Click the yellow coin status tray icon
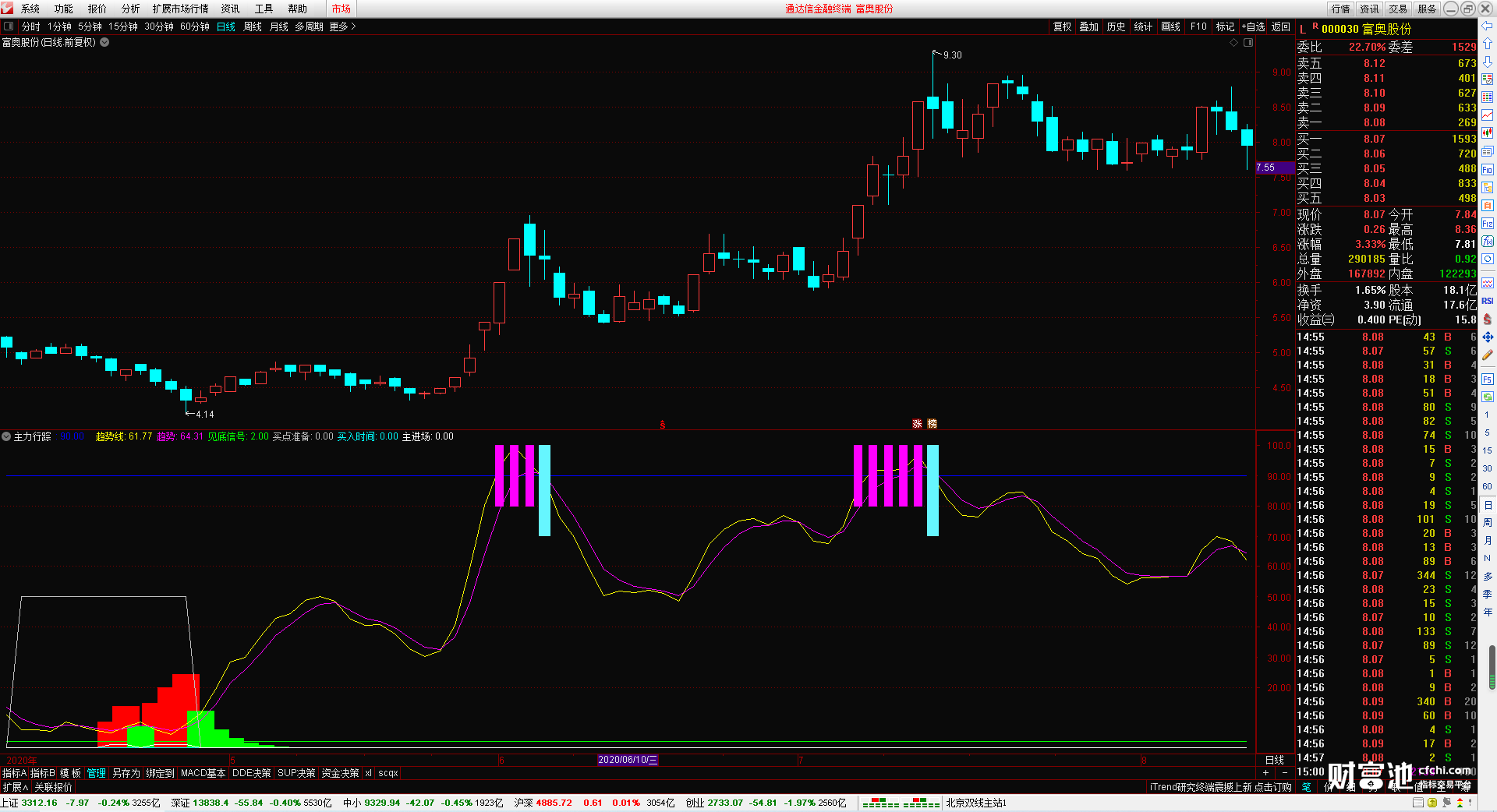The width and height of the screenshot is (1497, 812). point(1432,803)
